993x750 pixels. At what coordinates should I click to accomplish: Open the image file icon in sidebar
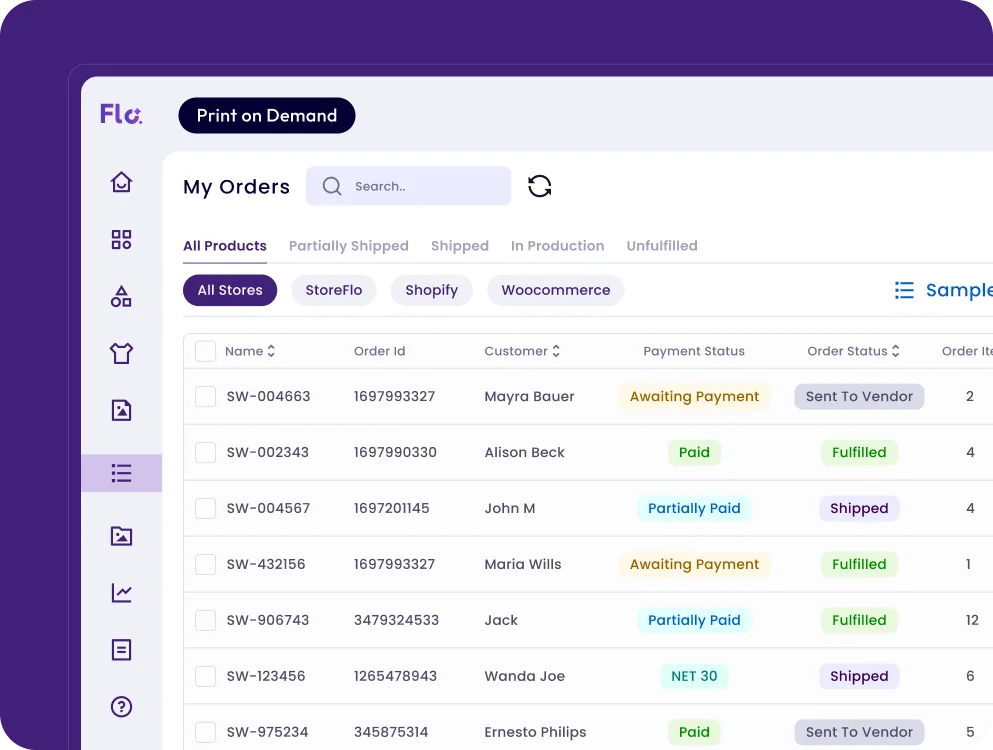tap(121, 410)
